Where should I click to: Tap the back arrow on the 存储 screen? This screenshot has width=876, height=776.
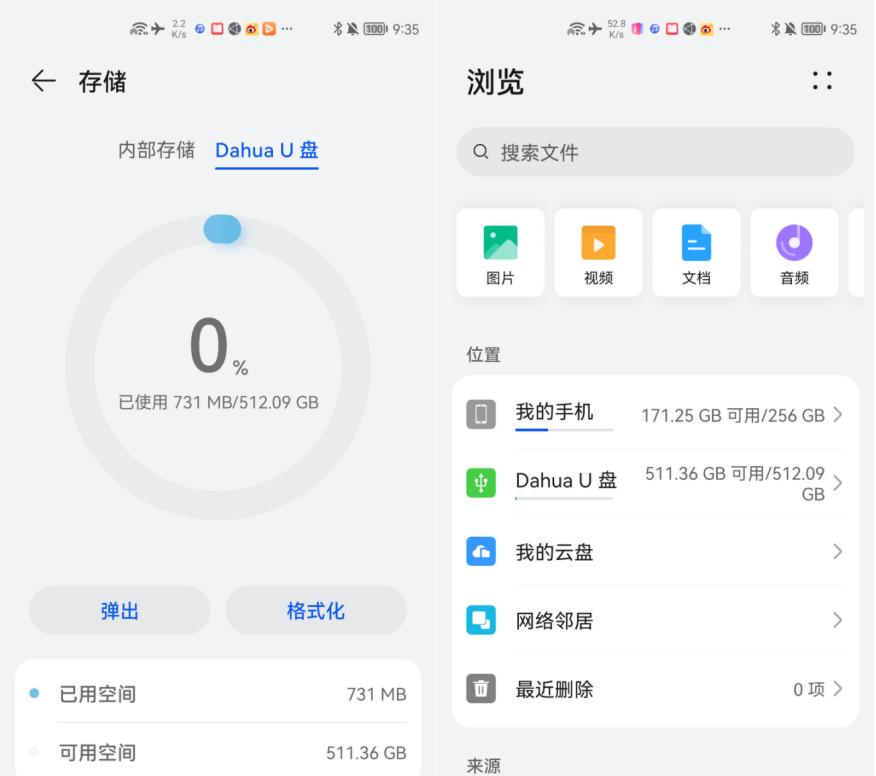44,81
